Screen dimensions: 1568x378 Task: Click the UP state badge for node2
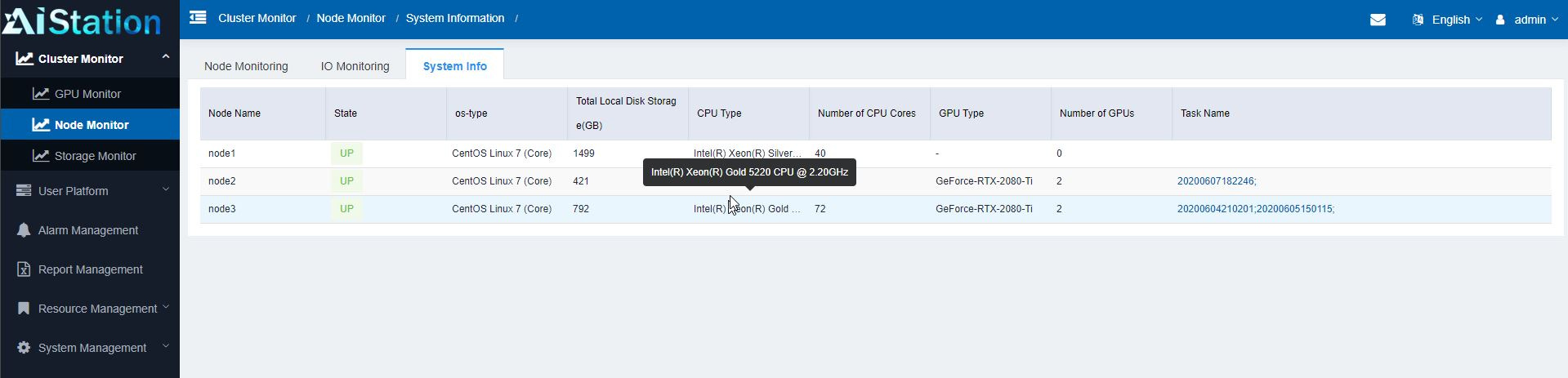tap(346, 181)
